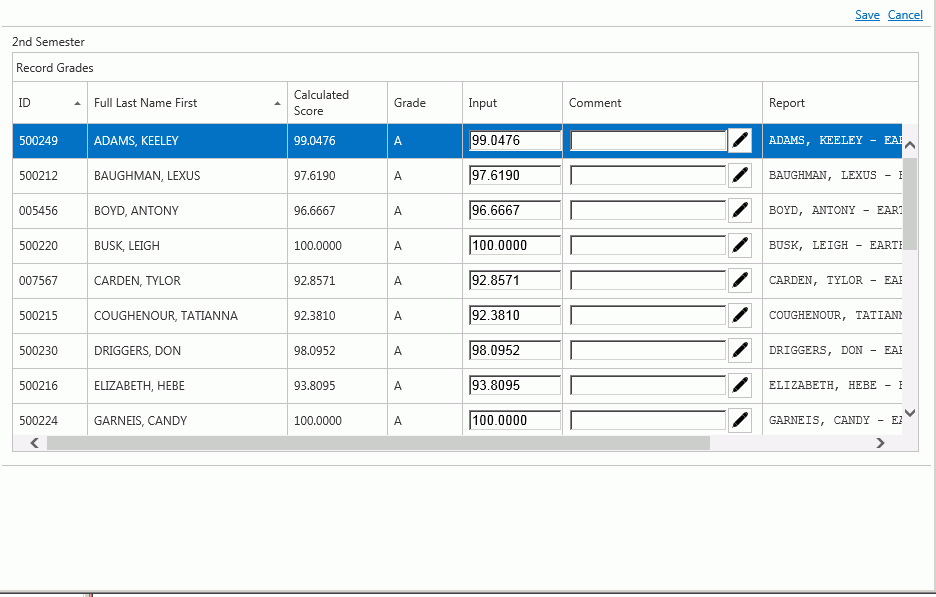Open comment editor pencil for BAUGHMAN, LEXUS
936x597 pixels.
coord(740,176)
